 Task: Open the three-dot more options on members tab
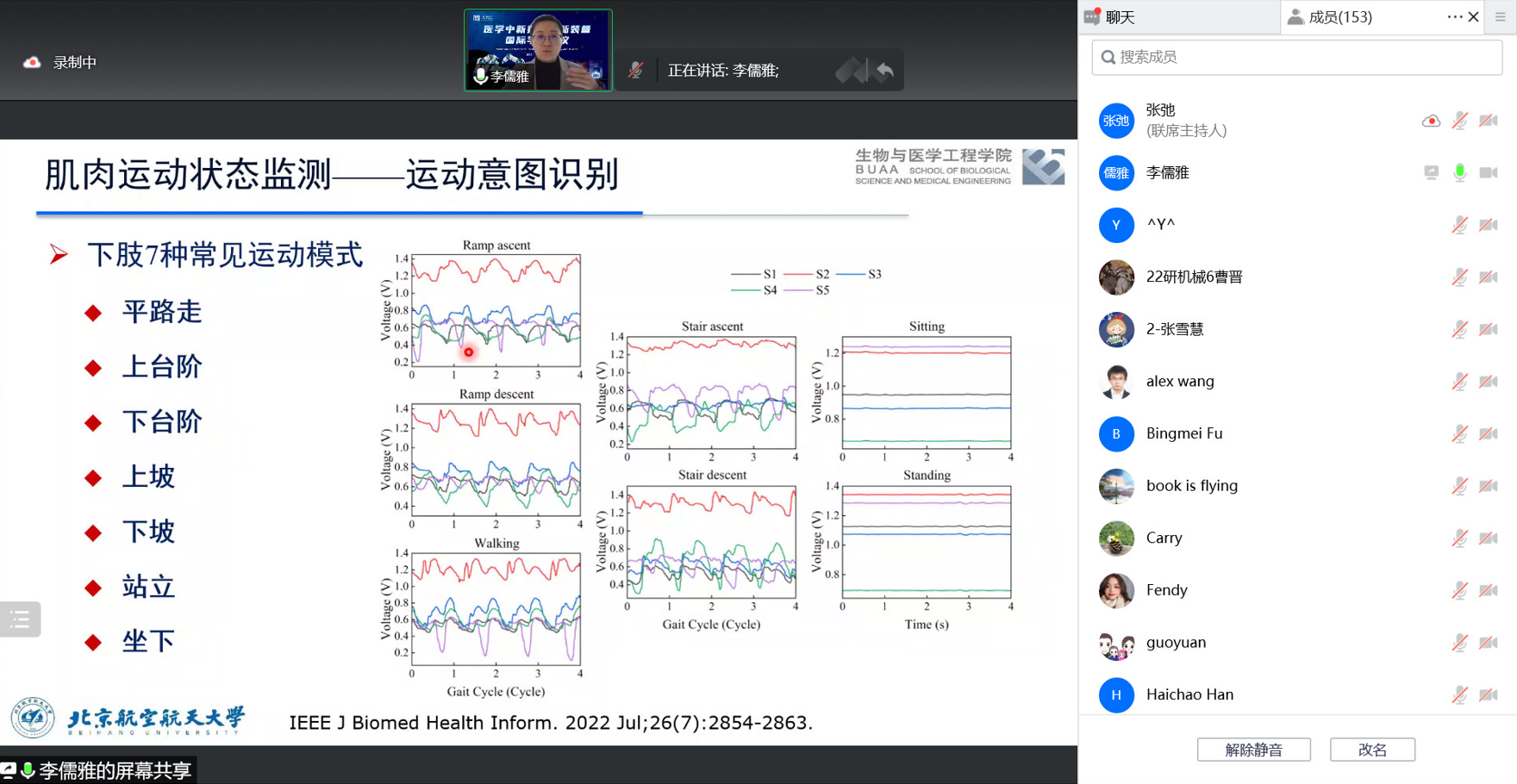(x=1454, y=17)
